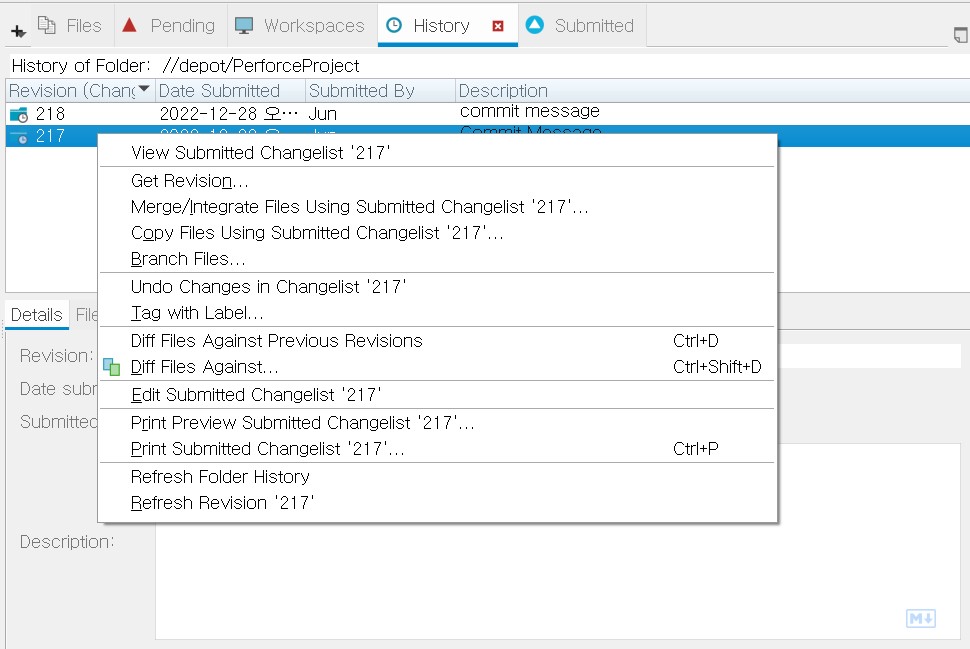Select the Details tab
The width and height of the screenshot is (970, 649).
tap(36, 315)
